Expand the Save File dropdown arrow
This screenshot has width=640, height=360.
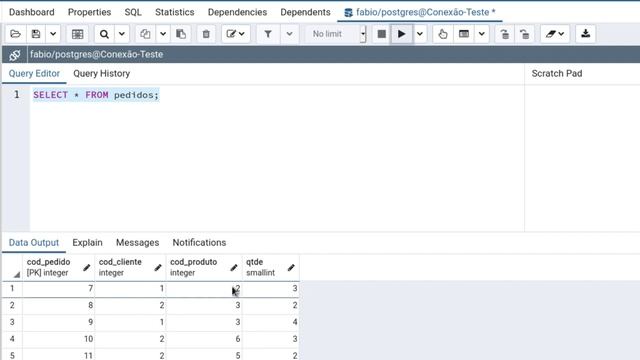pyautogui.click(x=53, y=34)
